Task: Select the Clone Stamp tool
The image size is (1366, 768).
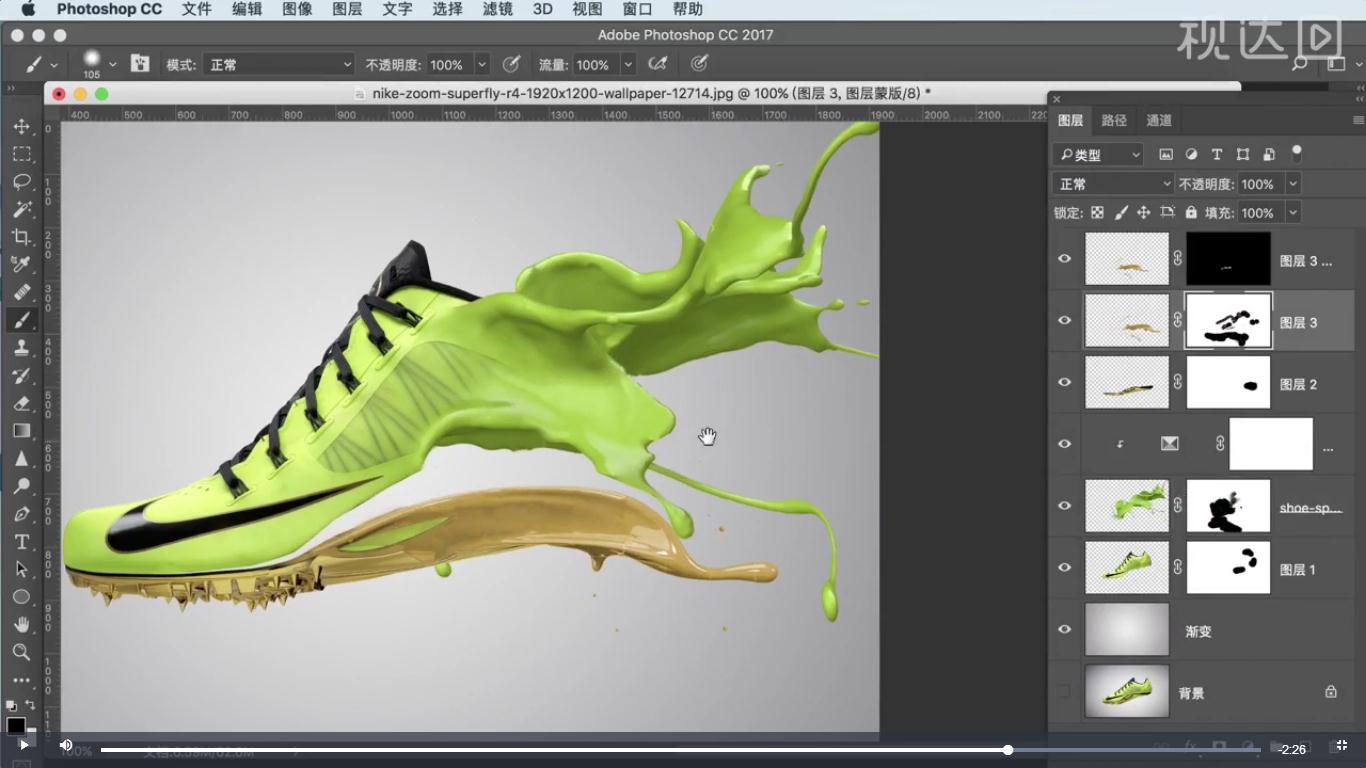Action: (21, 348)
